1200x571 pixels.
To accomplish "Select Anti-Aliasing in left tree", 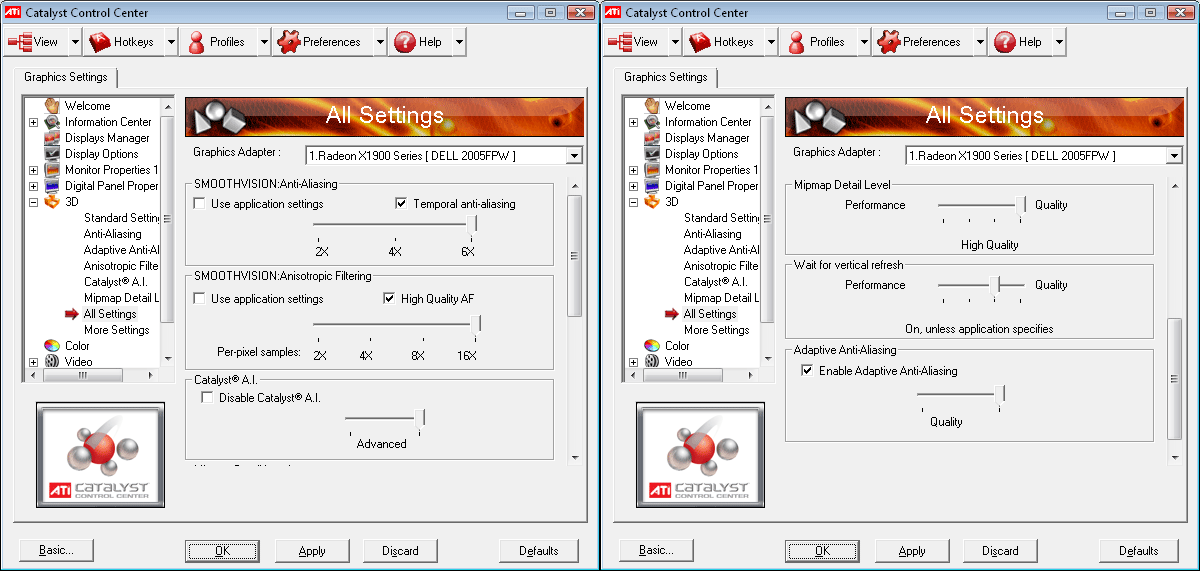I will click(x=113, y=234).
